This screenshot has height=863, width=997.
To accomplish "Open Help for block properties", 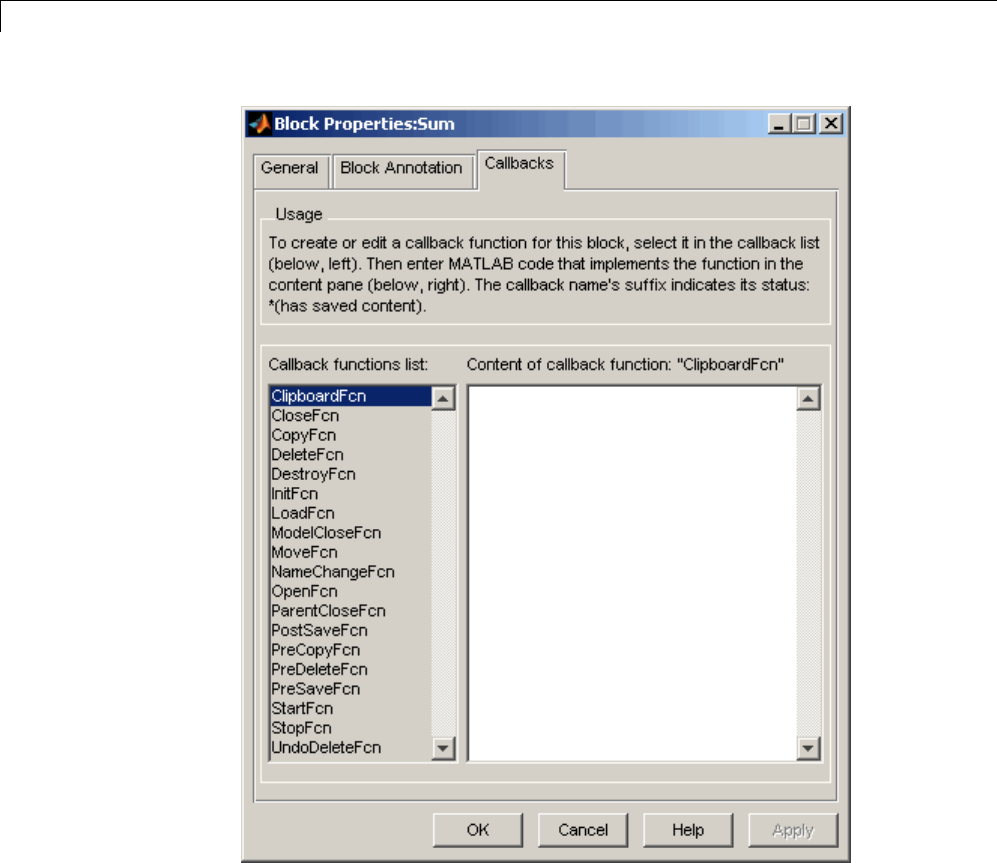I will pos(688,830).
